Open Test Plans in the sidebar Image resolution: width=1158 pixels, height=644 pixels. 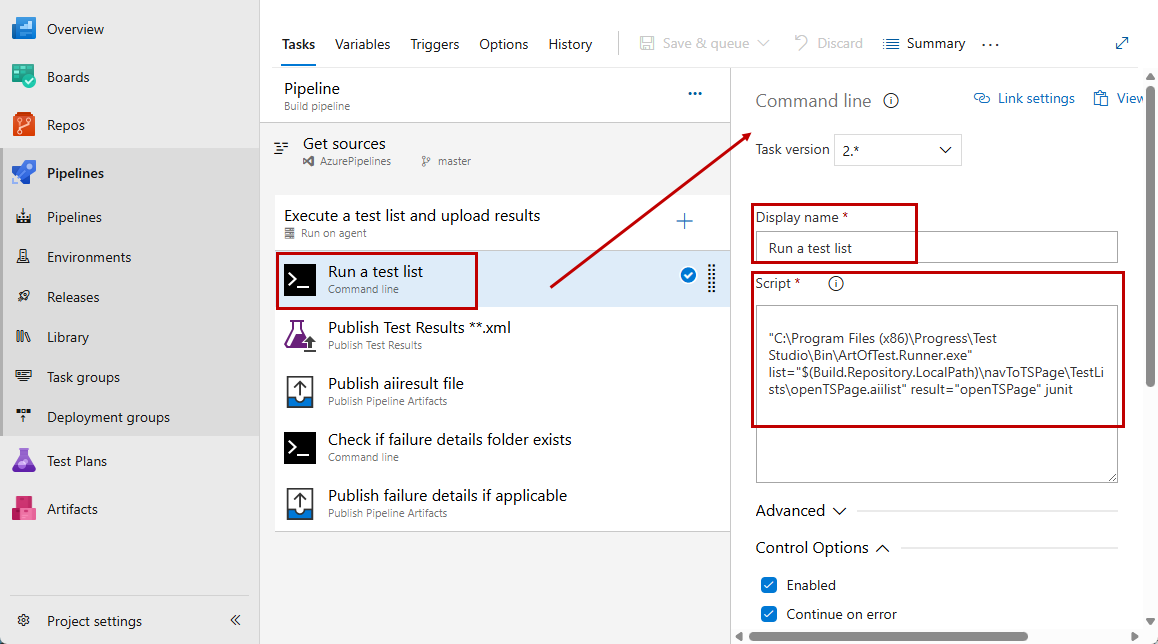click(x=77, y=461)
